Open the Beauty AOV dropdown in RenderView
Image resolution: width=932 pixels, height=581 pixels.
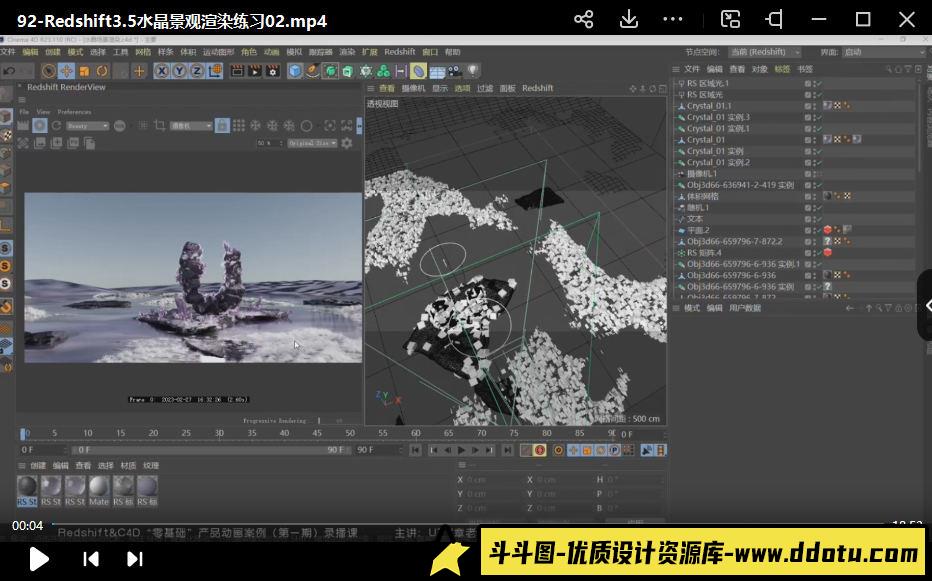87,126
